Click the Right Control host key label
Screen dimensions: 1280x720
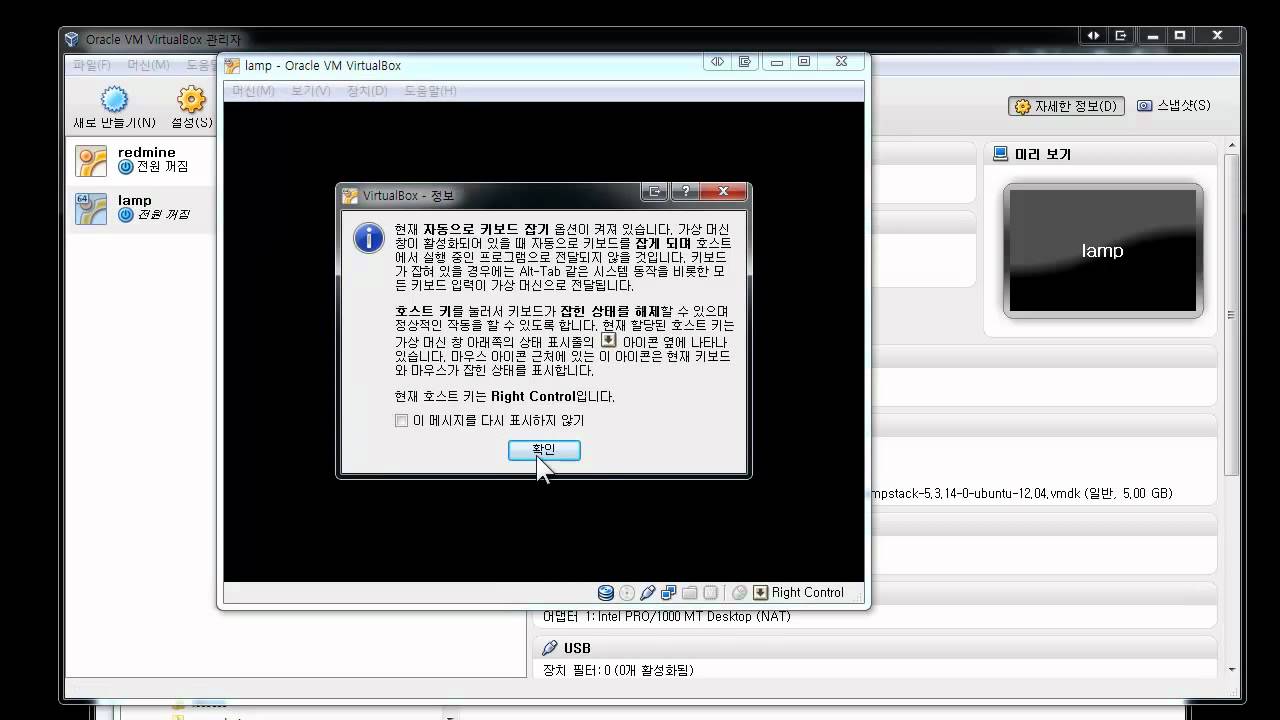[x=808, y=593]
